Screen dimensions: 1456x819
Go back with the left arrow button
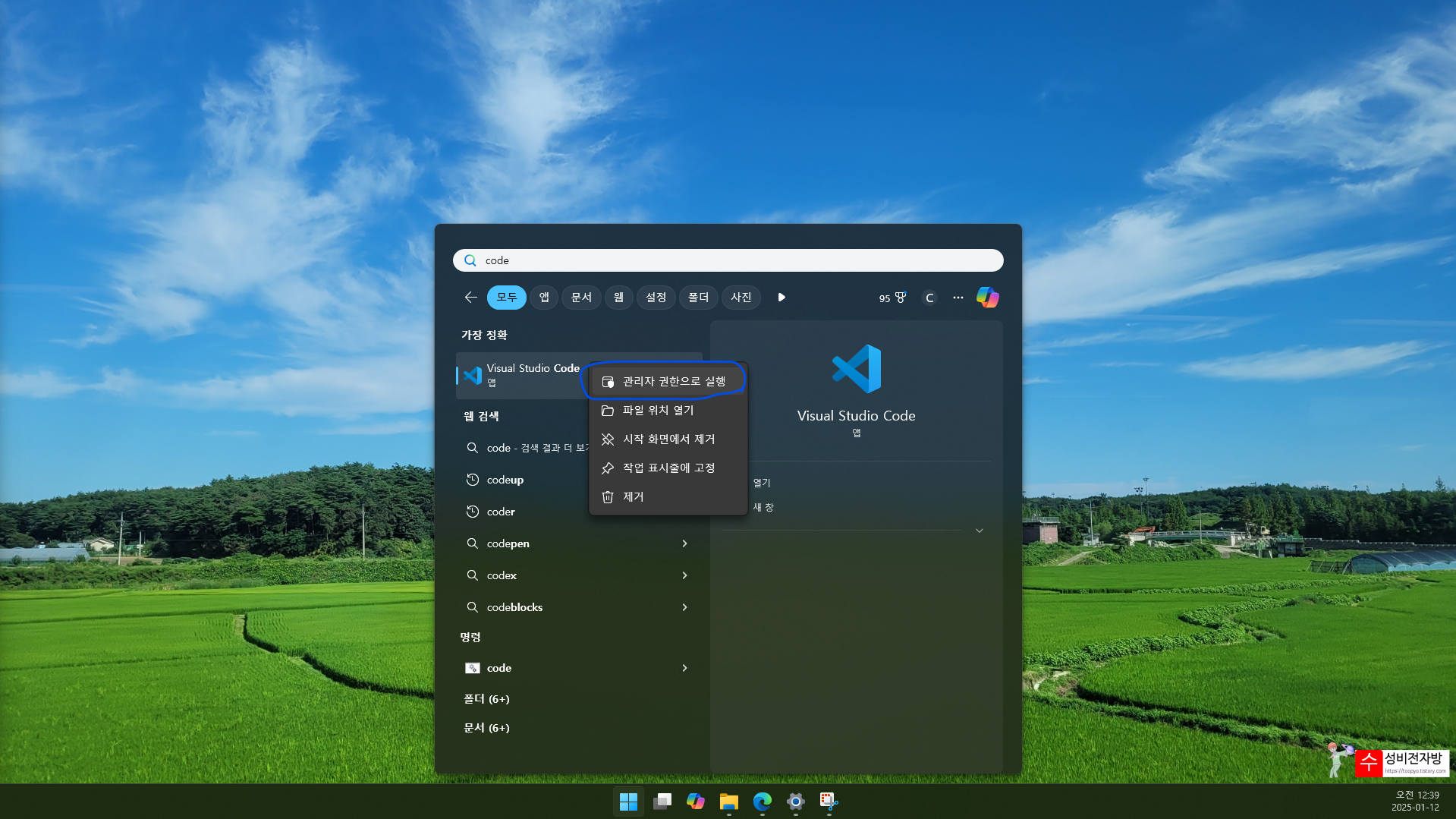[470, 298]
